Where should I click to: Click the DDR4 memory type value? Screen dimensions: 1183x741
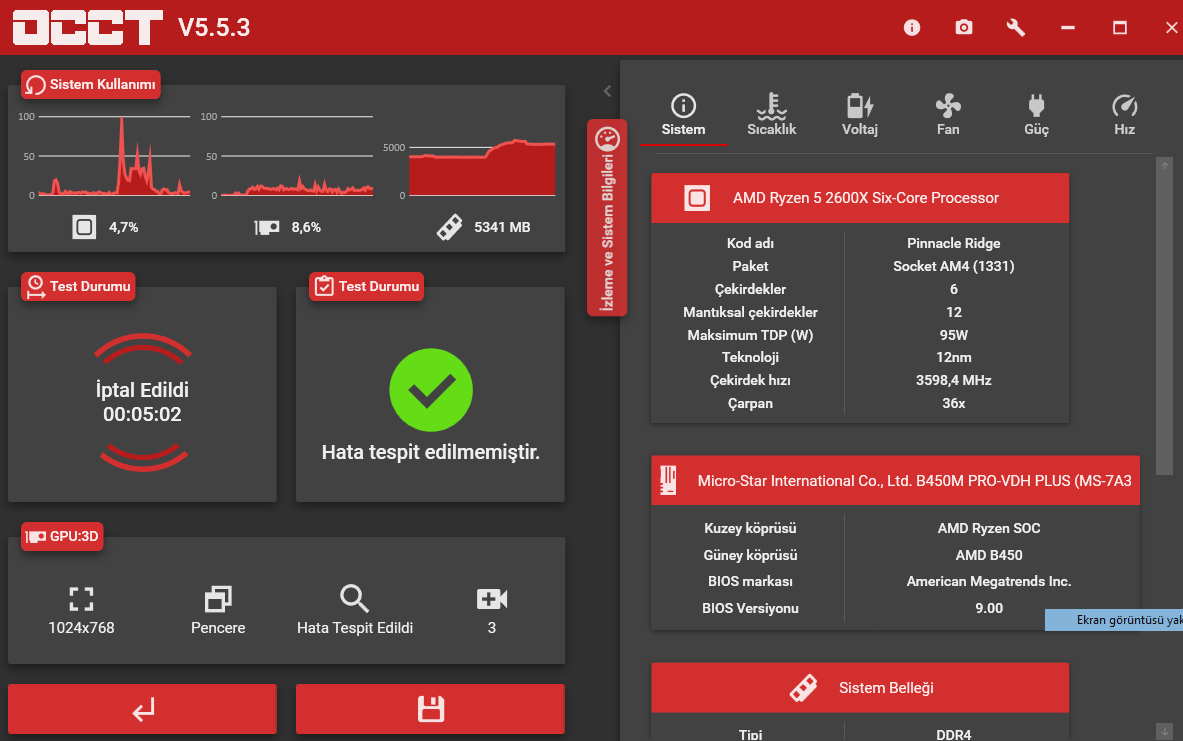tap(954, 734)
